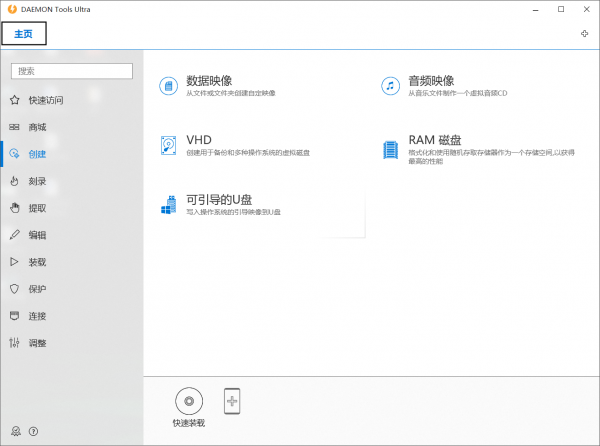Open the VHD creation title

(199, 140)
